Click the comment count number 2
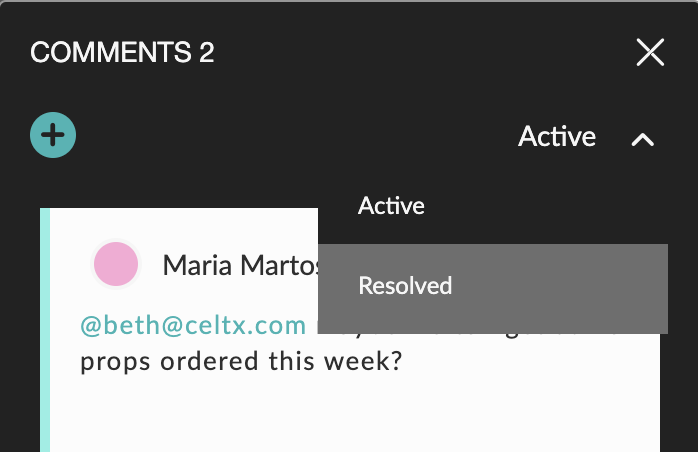The height and width of the screenshot is (452, 698). pyautogui.click(x=207, y=52)
